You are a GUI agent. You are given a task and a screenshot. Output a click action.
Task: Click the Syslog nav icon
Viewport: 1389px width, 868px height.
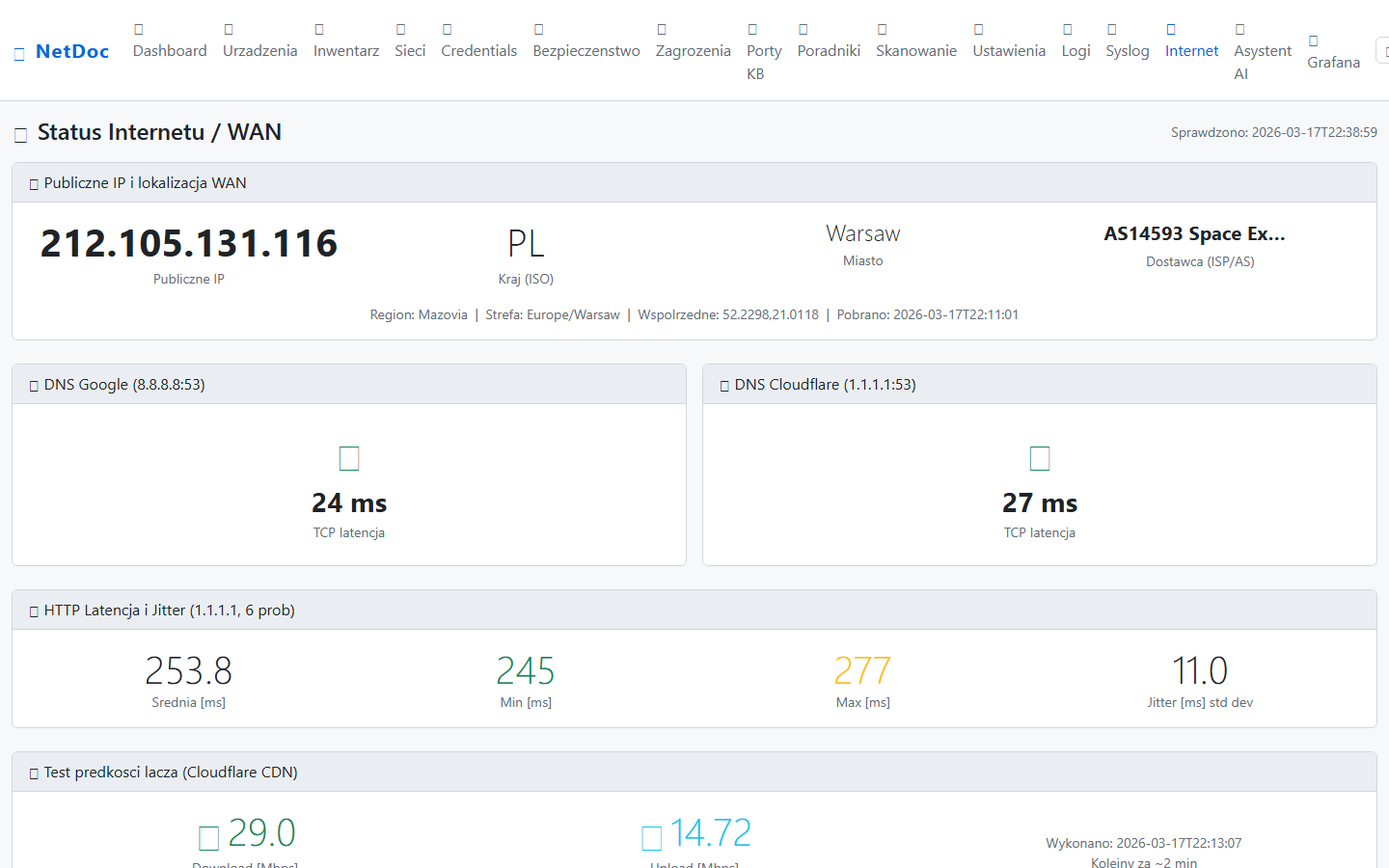[1112, 30]
